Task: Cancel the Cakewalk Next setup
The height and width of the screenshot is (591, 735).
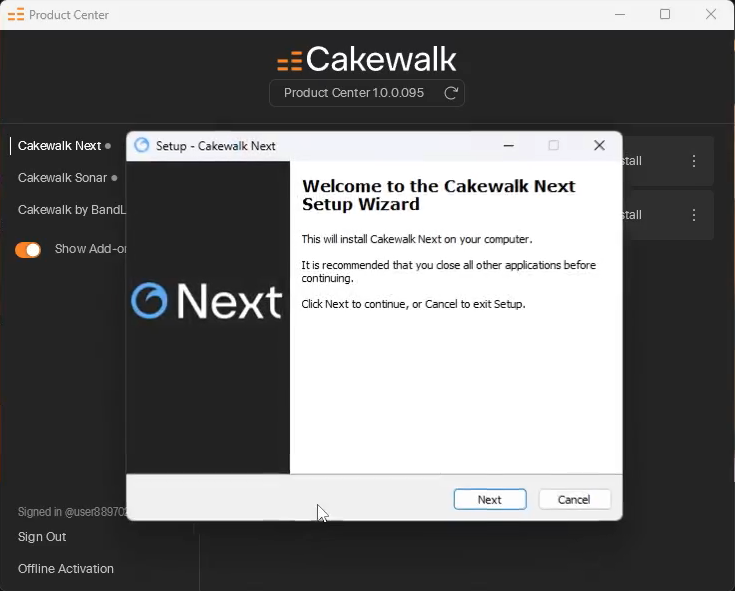Action: click(x=574, y=499)
